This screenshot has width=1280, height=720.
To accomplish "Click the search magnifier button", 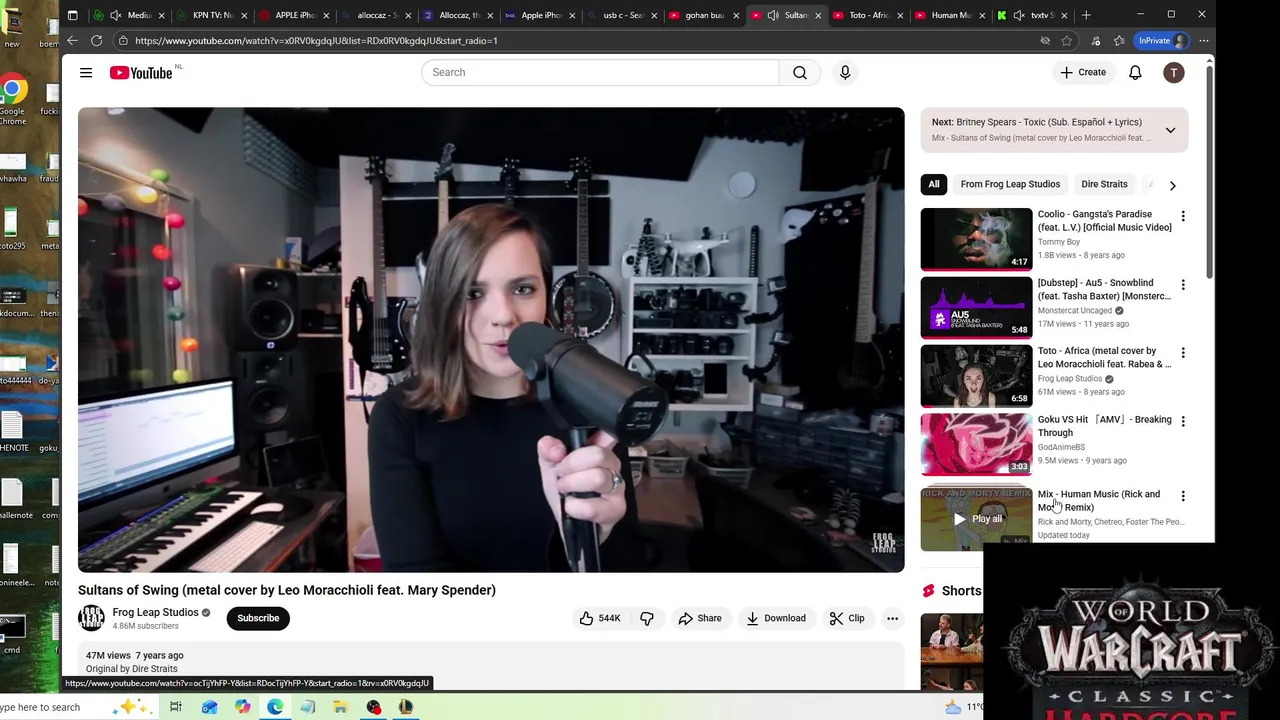I will tap(800, 72).
